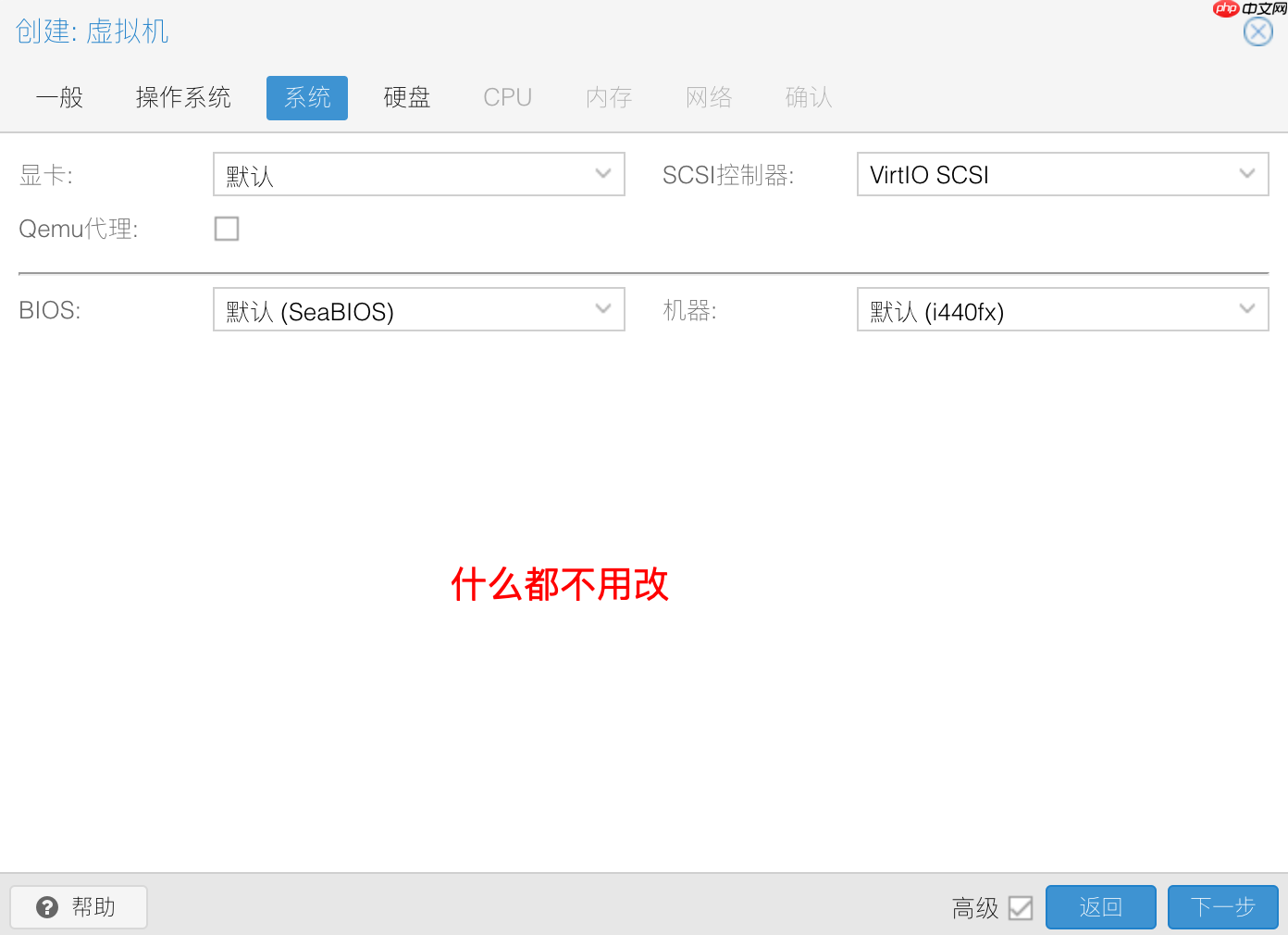
Task: Uncheck the 高级 option
Action: pos(1022,908)
